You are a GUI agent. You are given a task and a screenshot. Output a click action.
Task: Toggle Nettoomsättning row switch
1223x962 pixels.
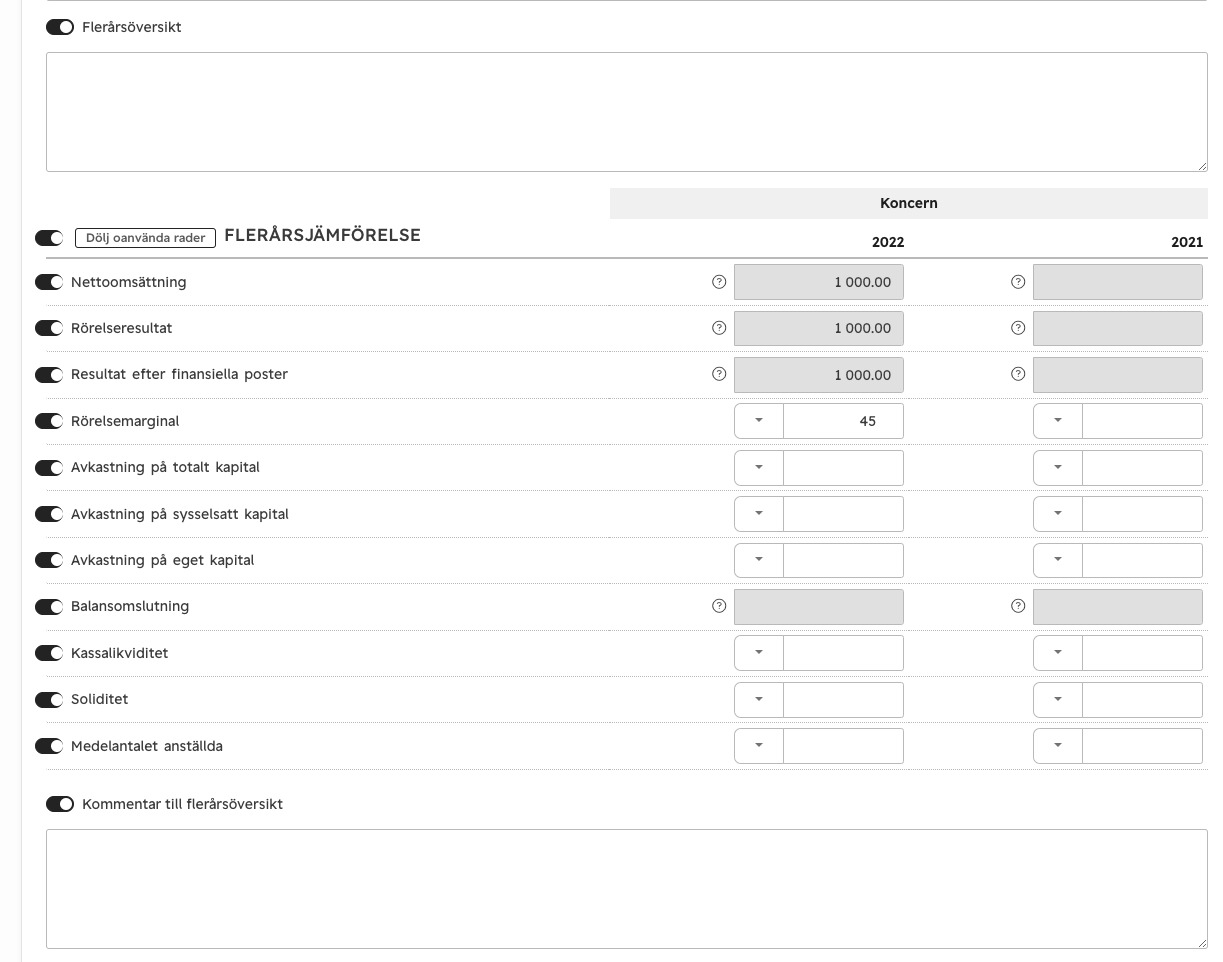pyautogui.click(x=49, y=282)
